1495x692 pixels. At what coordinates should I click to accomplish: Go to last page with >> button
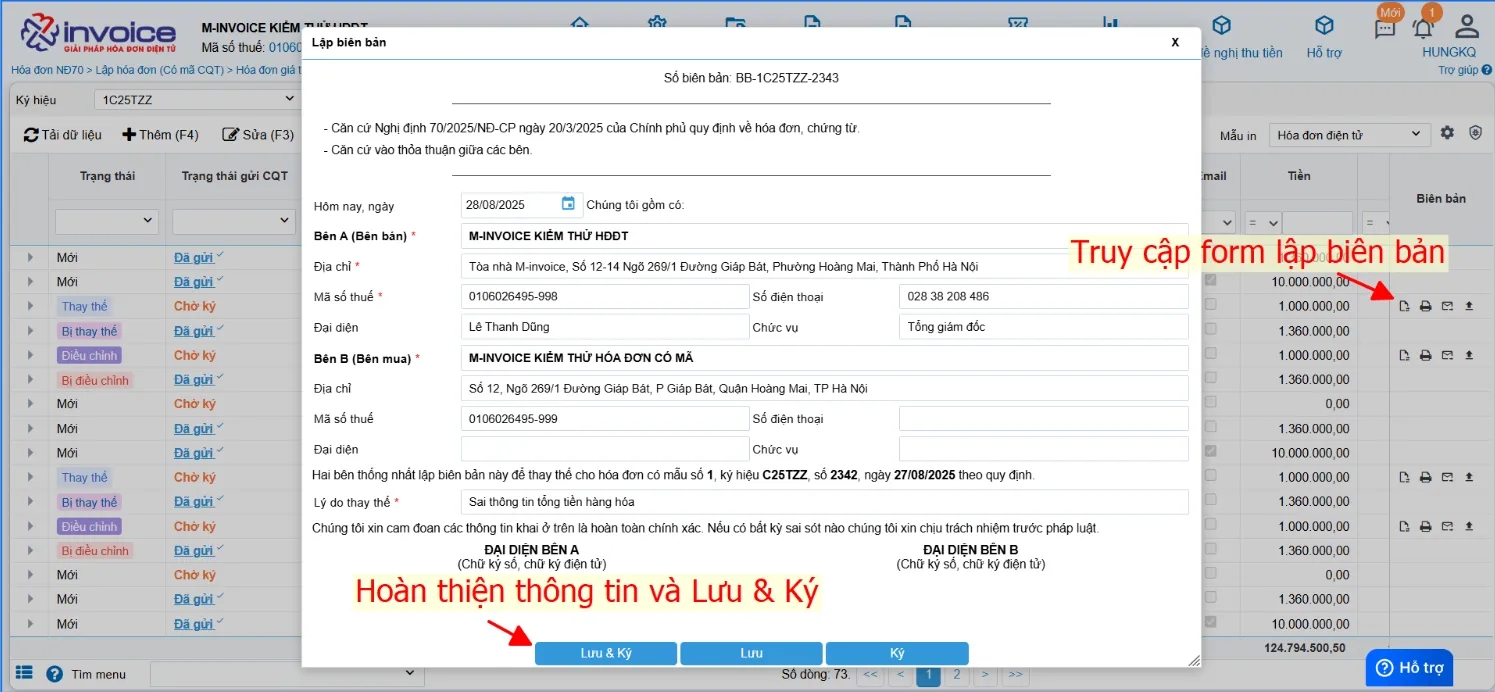point(1015,675)
